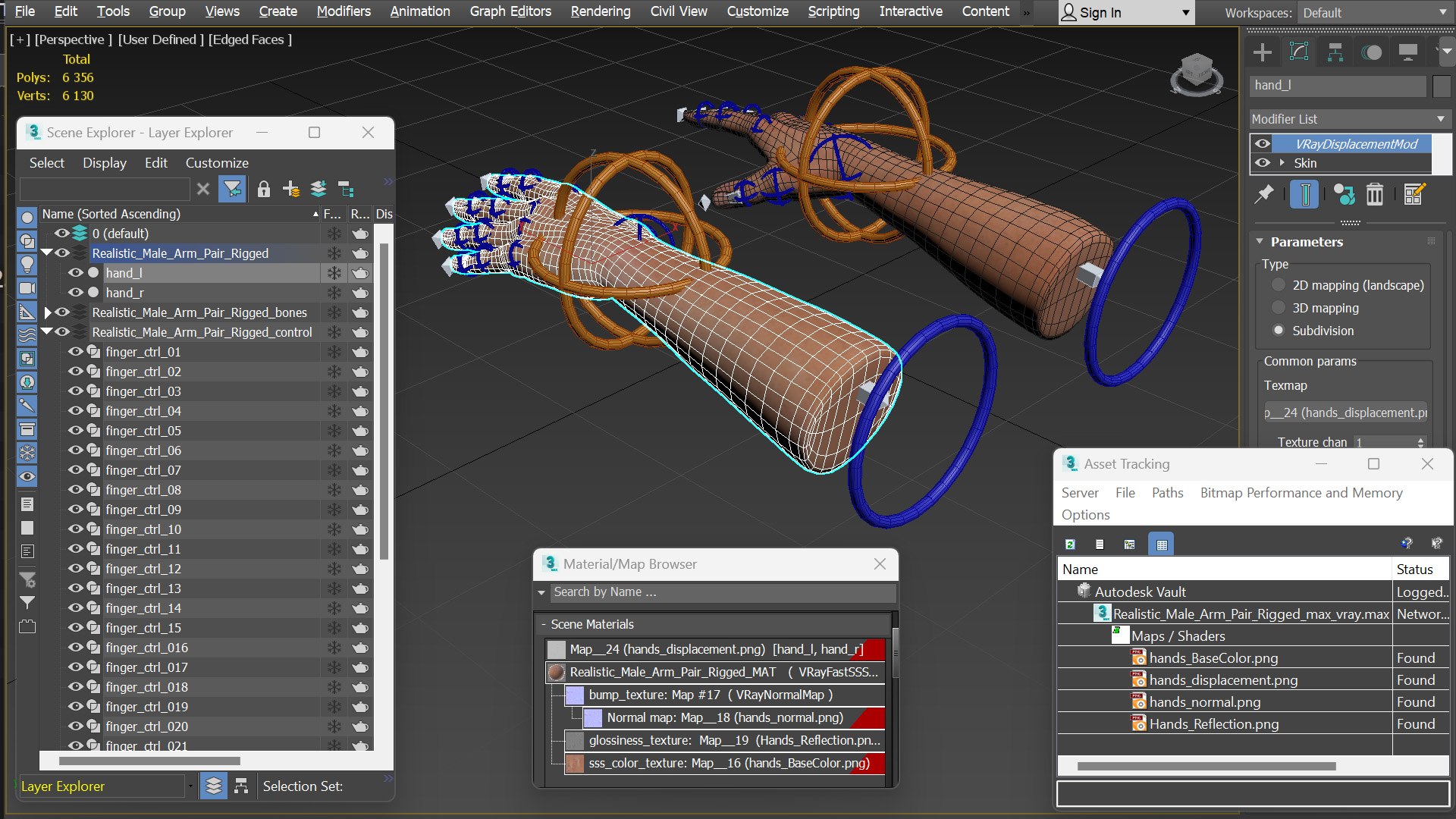Click the layers icon in Layer Explorer footer
The image size is (1456, 819).
[214, 786]
